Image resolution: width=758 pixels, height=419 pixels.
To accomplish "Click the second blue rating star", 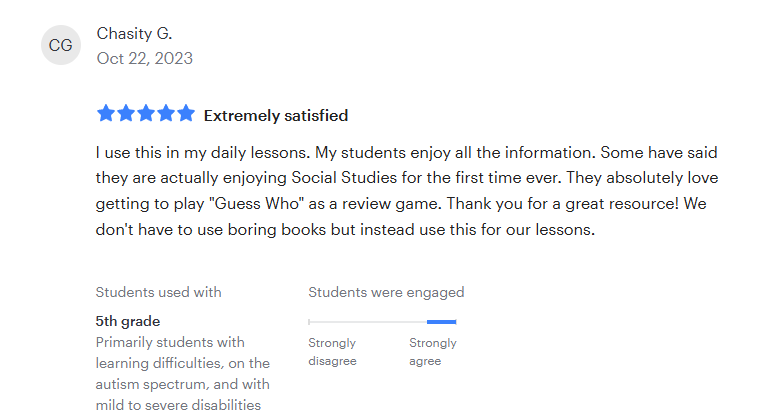I will click(126, 114).
